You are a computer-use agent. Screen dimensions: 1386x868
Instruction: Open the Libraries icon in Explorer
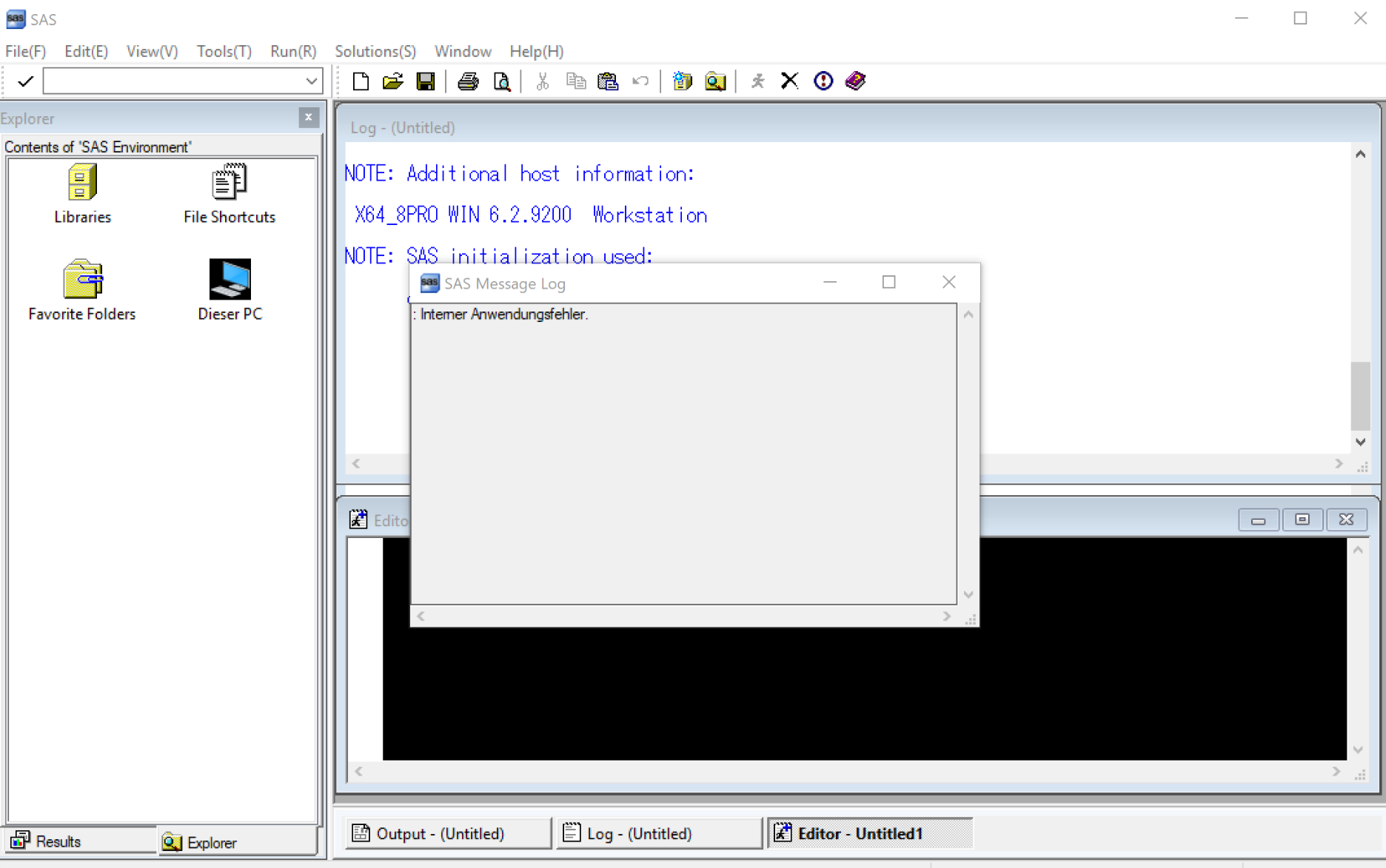tap(82, 194)
